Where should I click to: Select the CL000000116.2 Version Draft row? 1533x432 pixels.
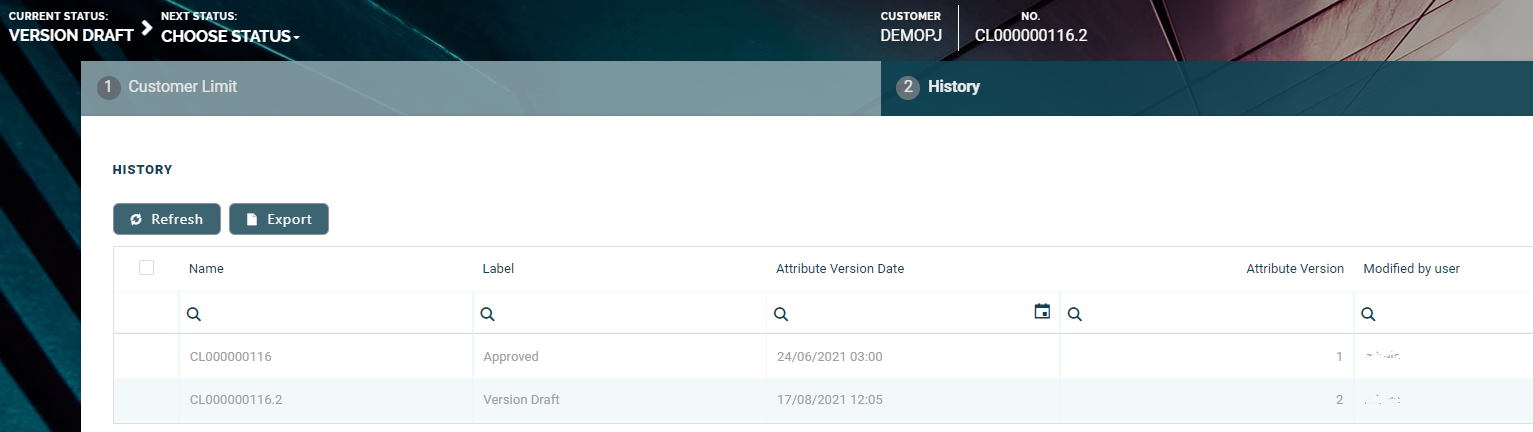click(x=620, y=400)
